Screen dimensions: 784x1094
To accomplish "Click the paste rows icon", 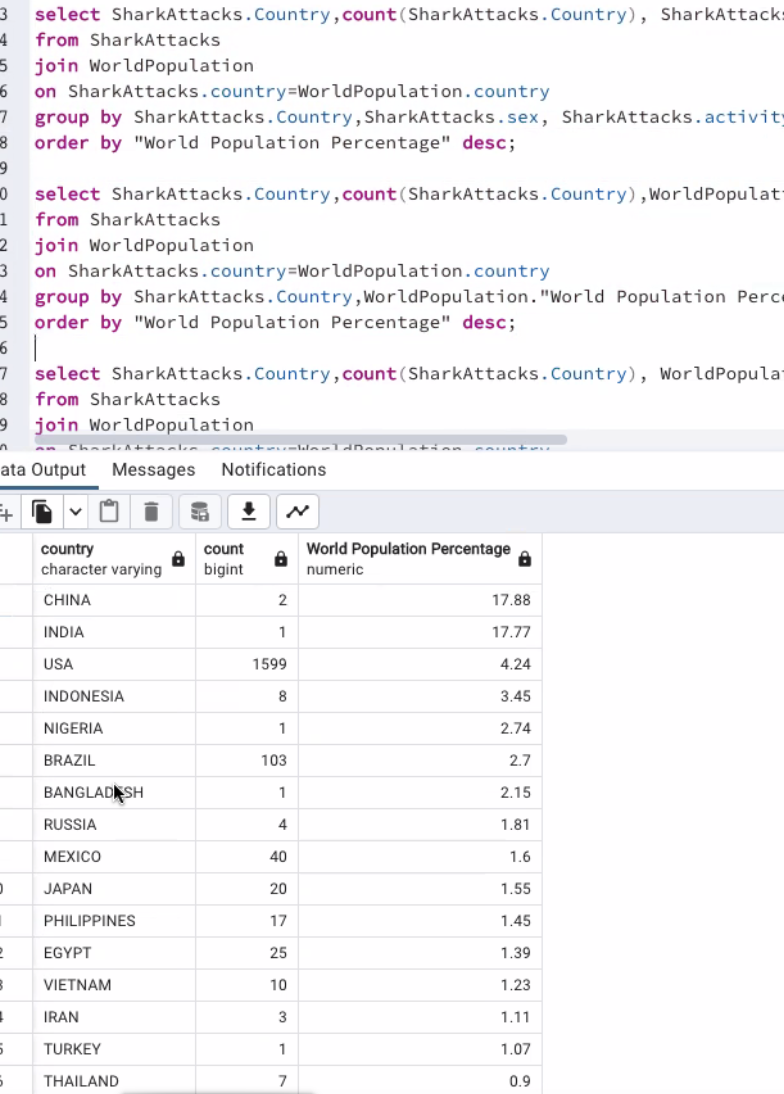I will (x=109, y=511).
